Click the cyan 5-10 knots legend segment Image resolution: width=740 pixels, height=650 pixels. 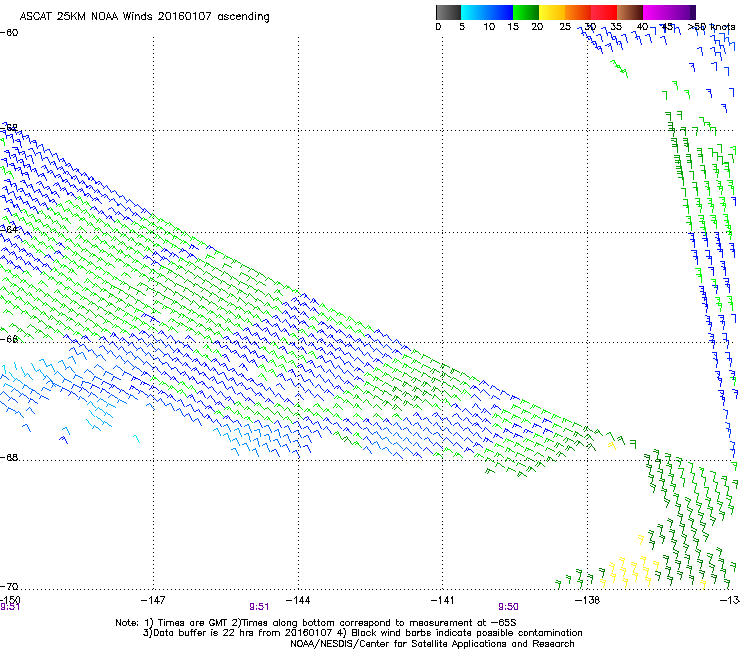(474, 12)
